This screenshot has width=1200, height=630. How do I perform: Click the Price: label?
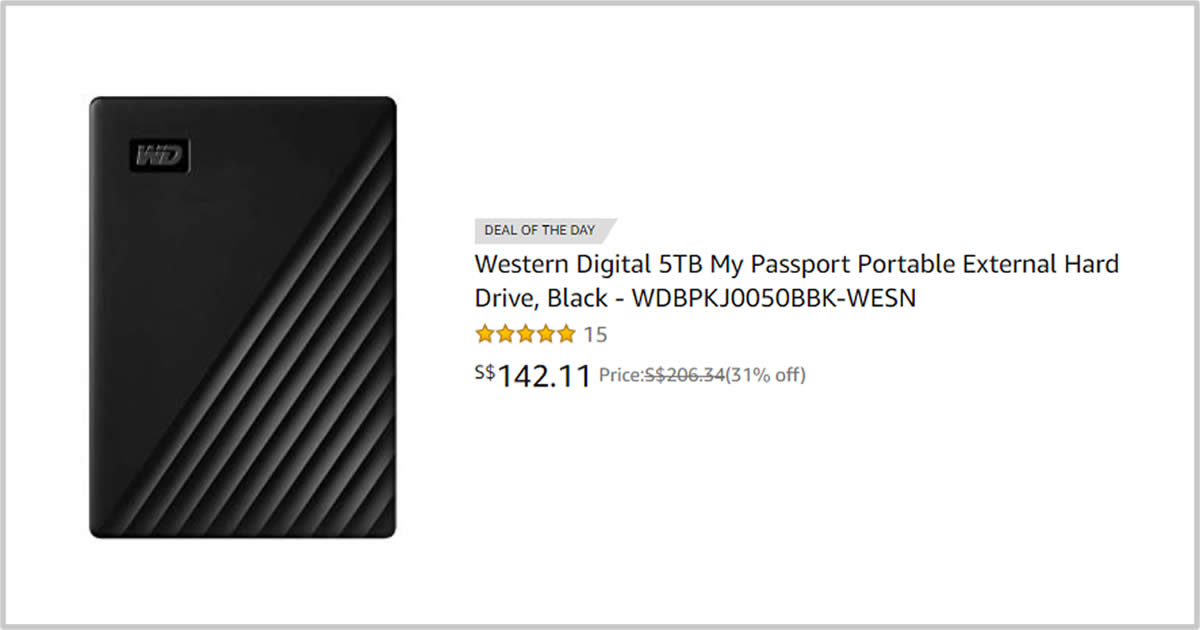click(621, 376)
